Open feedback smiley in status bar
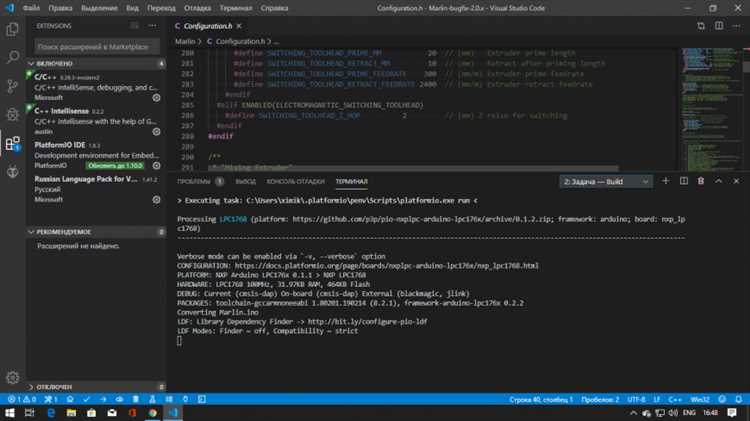 [x=722, y=399]
